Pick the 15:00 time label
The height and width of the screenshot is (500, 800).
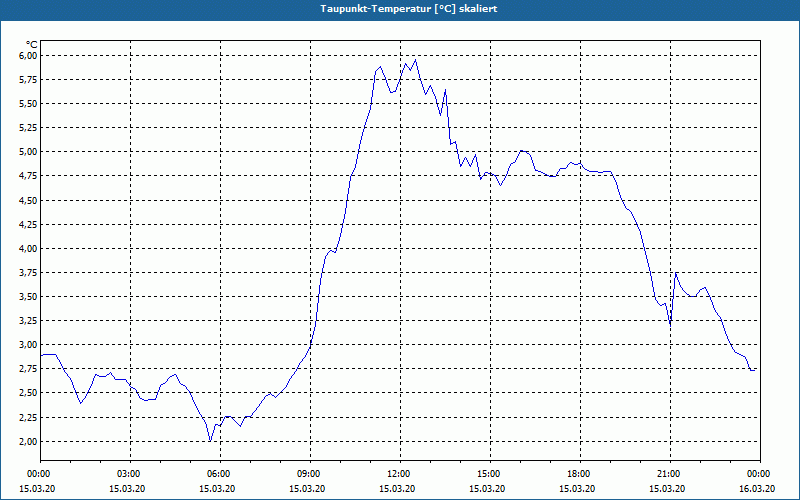pyautogui.click(x=490, y=474)
